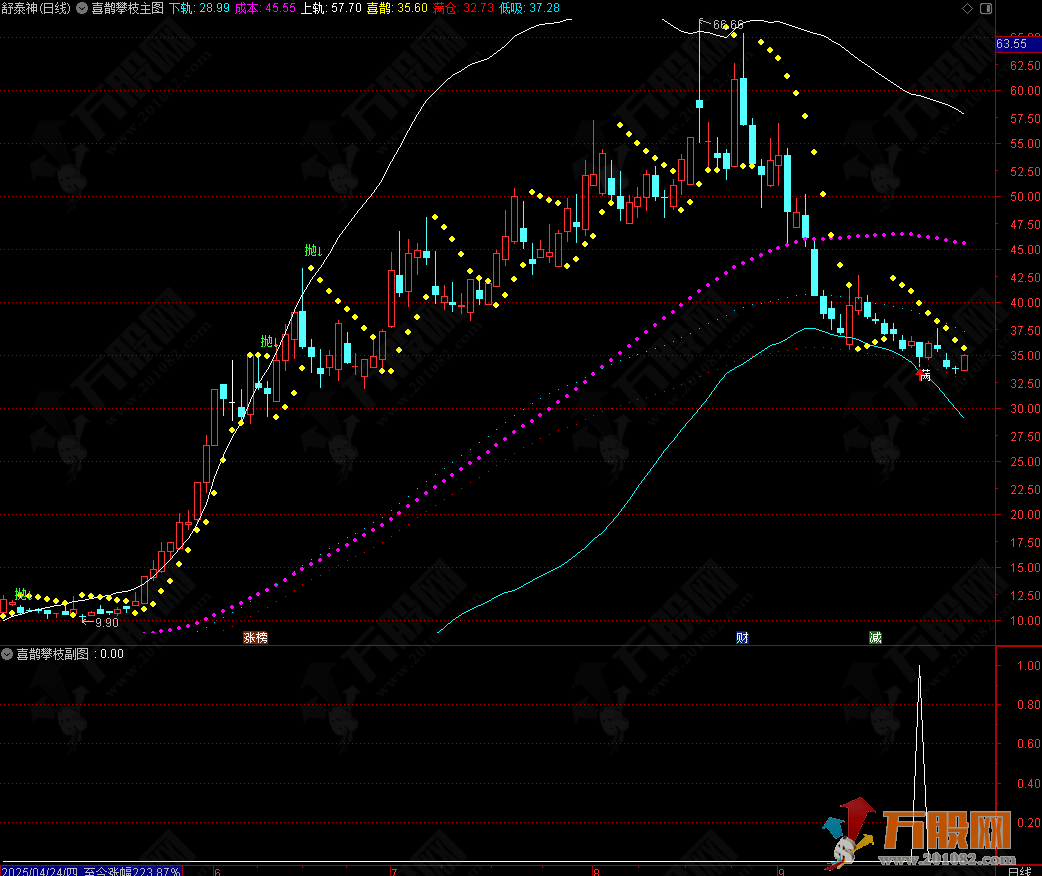Click the square window icon at top right

[985, 7]
